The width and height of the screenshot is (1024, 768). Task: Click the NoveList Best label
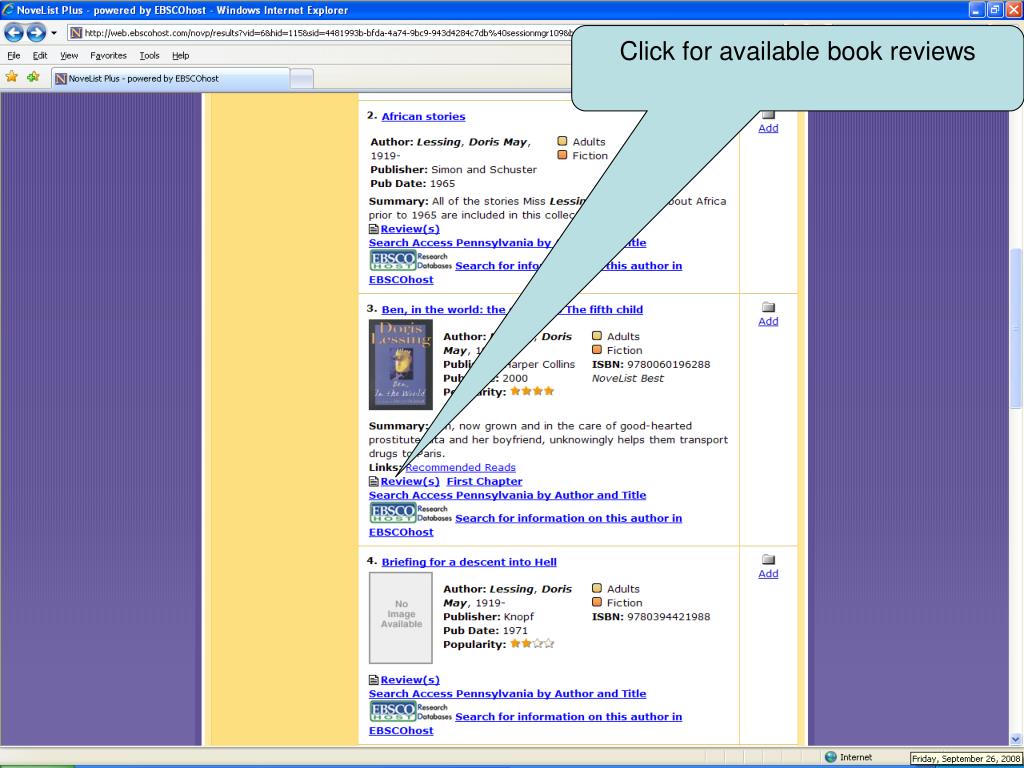[x=627, y=378]
